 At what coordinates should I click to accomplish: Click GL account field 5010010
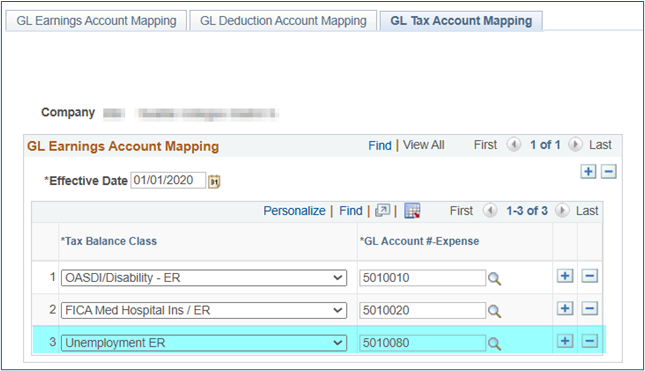coord(422,278)
